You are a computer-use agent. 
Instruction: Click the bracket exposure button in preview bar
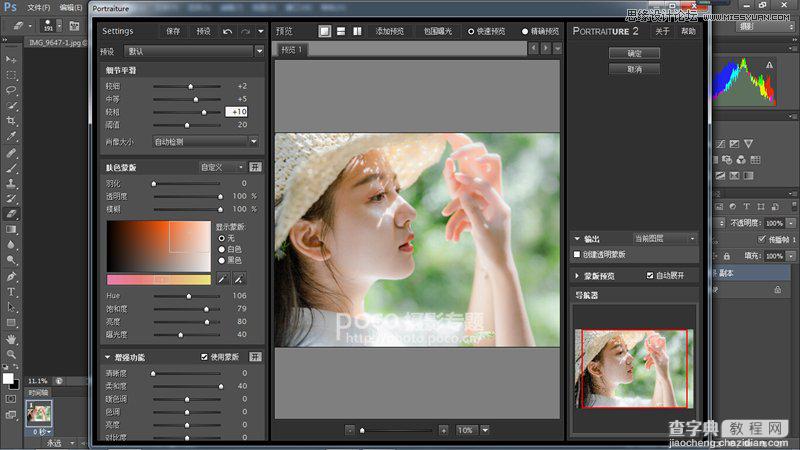[438, 31]
